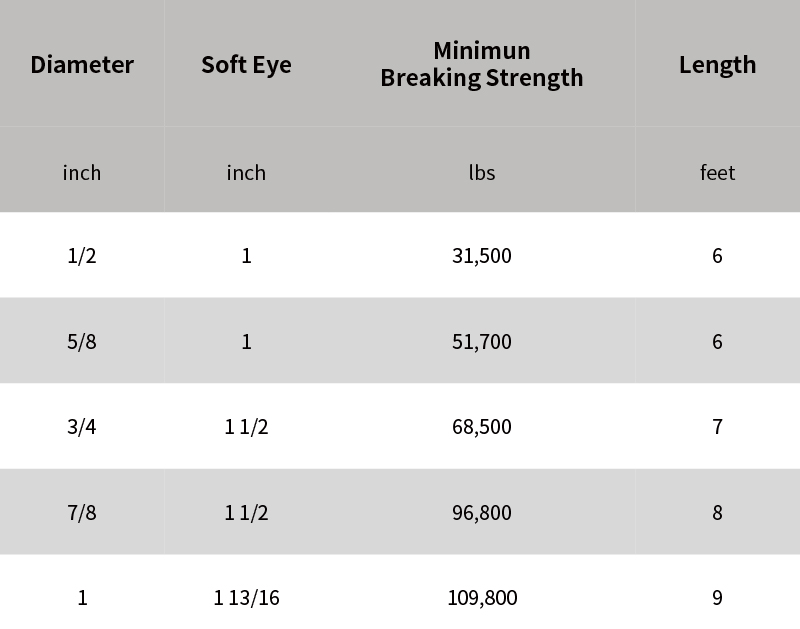The height and width of the screenshot is (629, 800).
Task: Click the Minimun Breaking Strength header
Action: point(482,64)
